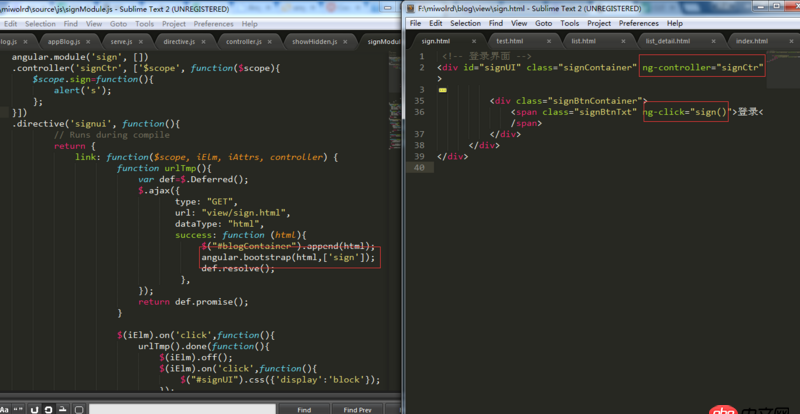The height and width of the screenshot is (414, 800).
Task: Click the Find Prev button
Action: [357, 409]
